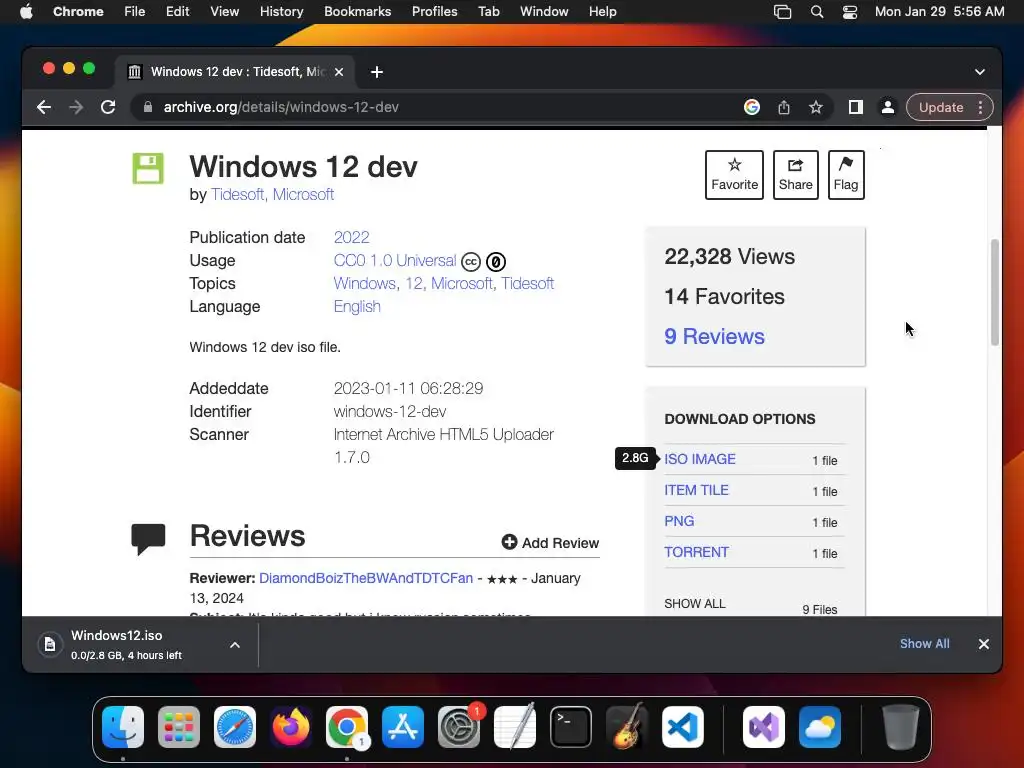Viewport: 1024px width, 768px height.
Task: Open a new tab with the plus button
Action: [x=377, y=72]
